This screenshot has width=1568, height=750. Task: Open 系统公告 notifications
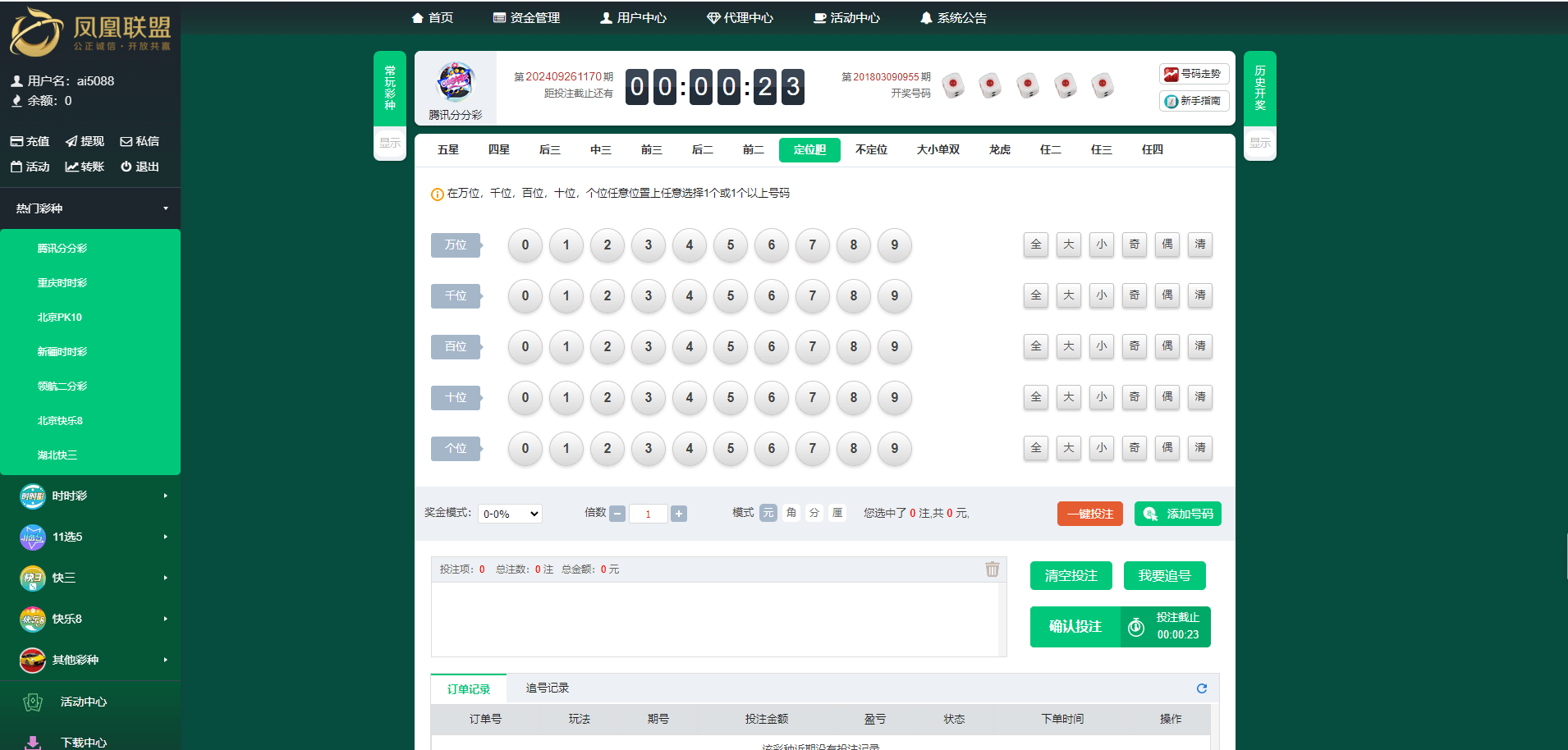coord(953,18)
